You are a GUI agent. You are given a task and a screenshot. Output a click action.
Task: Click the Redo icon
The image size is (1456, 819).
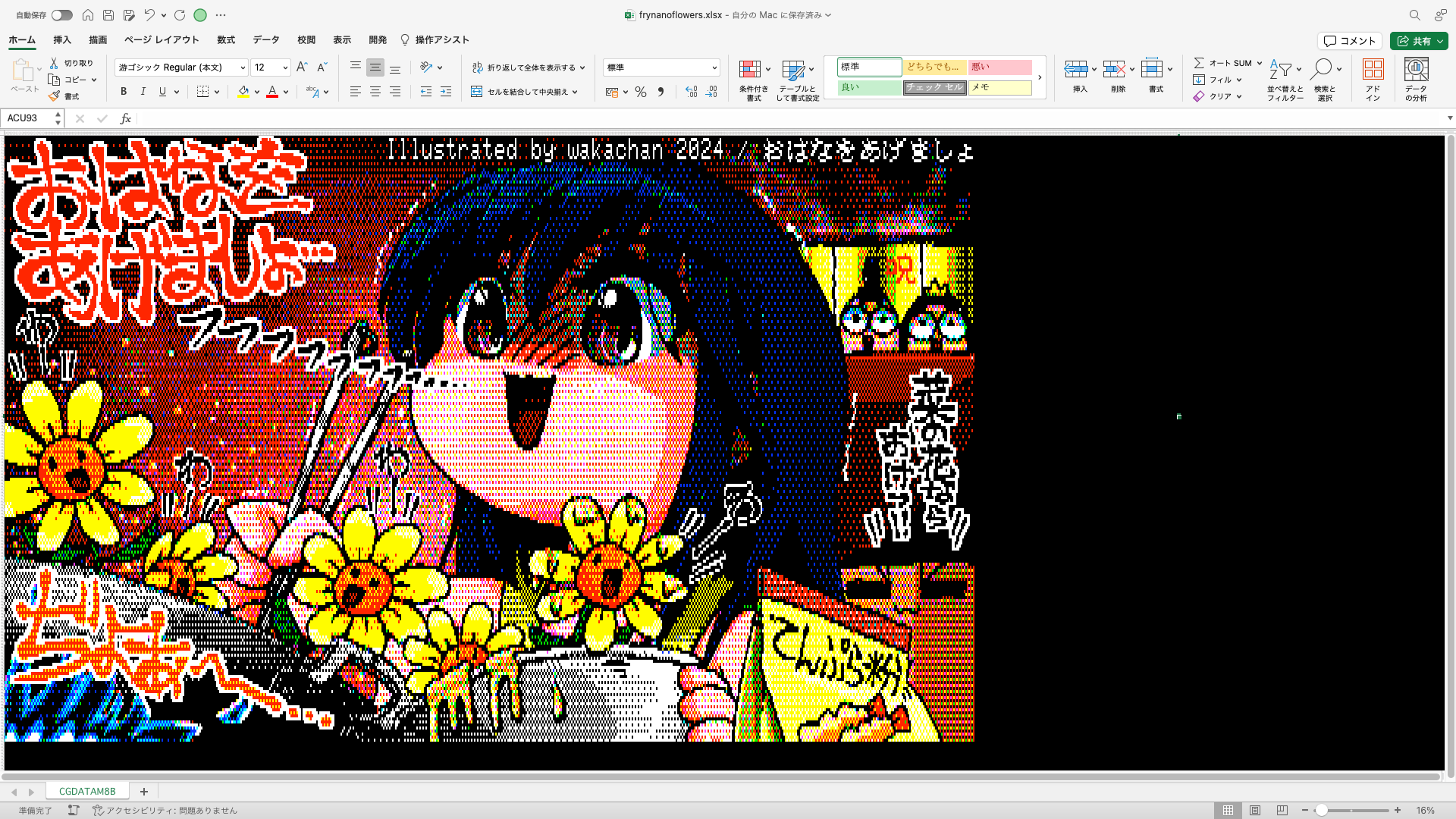[180, 15]
